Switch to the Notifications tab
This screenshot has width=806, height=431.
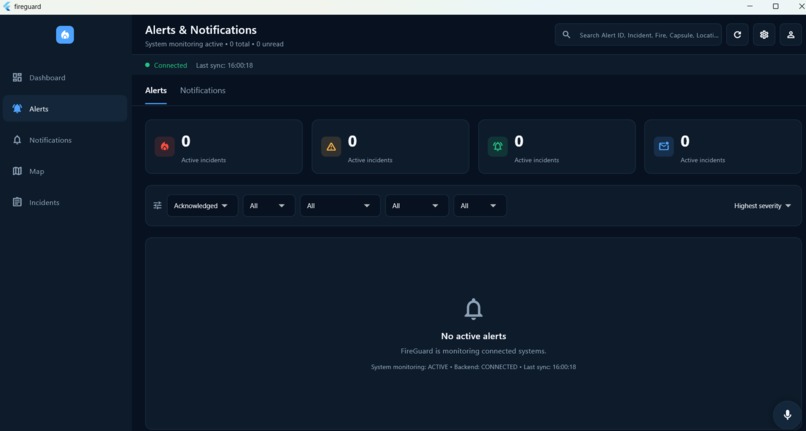203,91
